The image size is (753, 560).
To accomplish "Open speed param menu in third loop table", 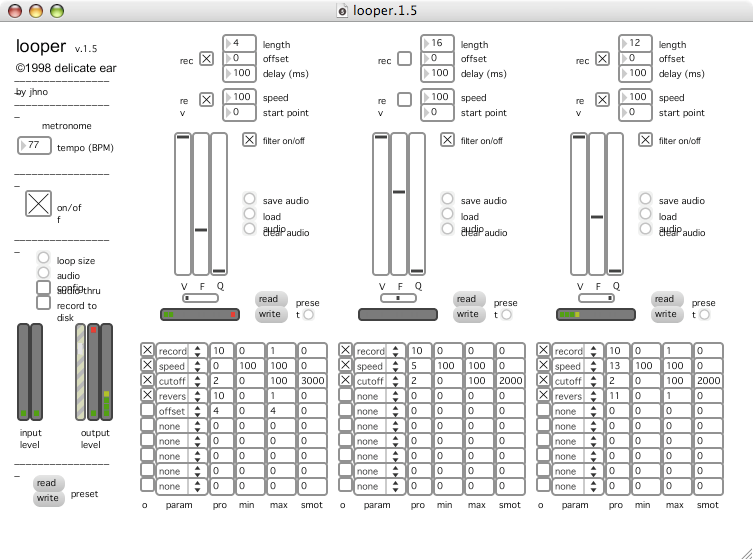I will (x=577, y=366).
